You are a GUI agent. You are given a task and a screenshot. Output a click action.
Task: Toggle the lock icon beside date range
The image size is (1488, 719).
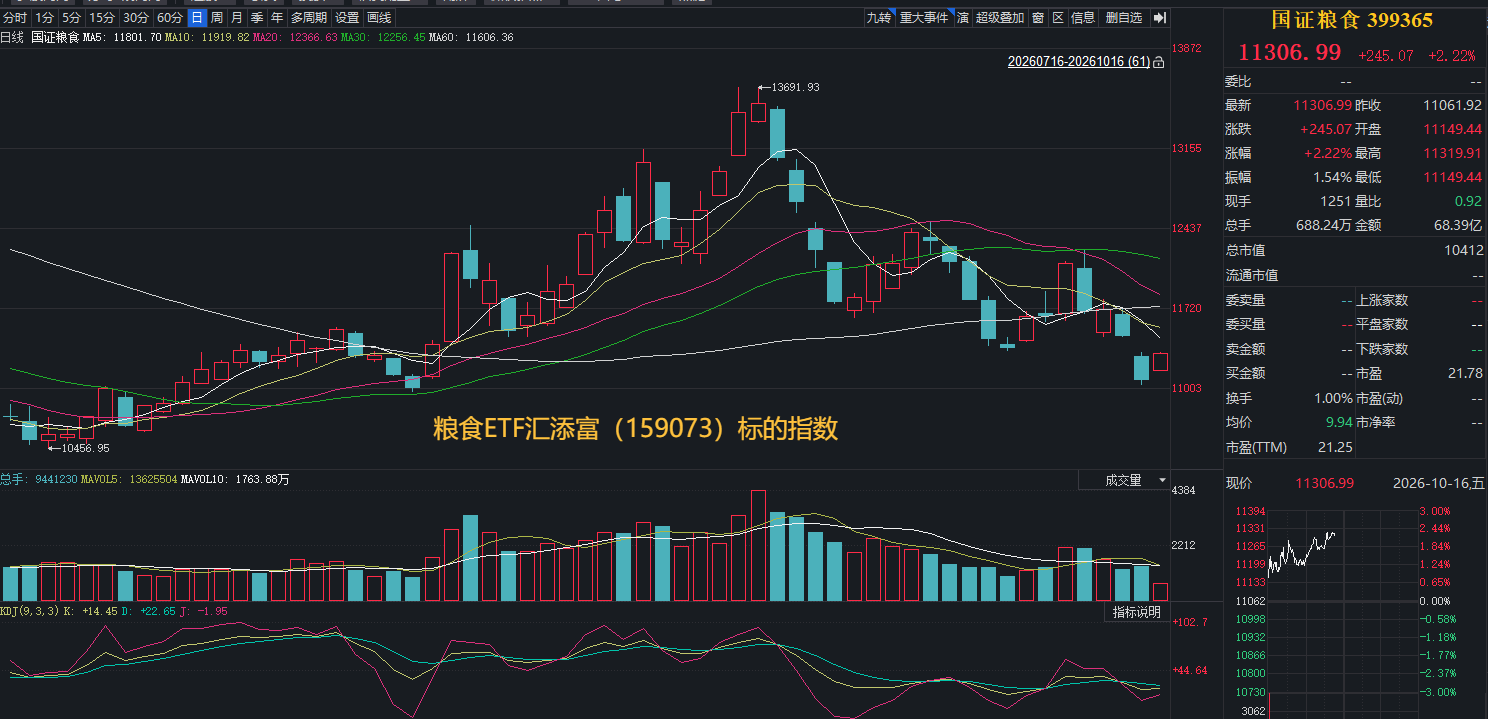click(x=1158, y=62)
